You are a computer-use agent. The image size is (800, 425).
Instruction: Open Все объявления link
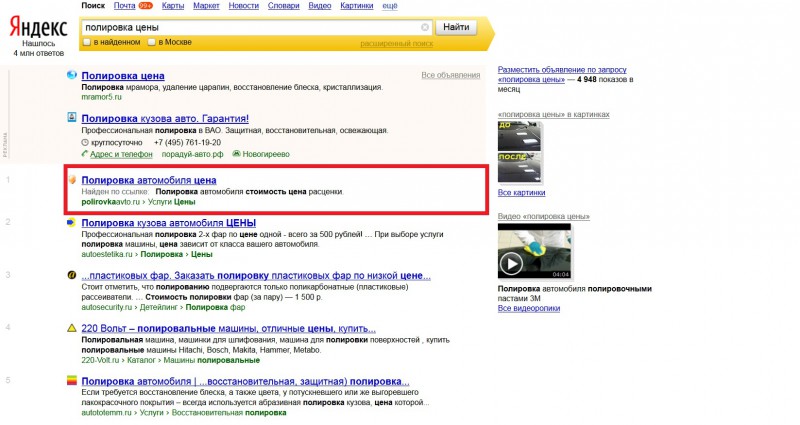pos(451,75)
